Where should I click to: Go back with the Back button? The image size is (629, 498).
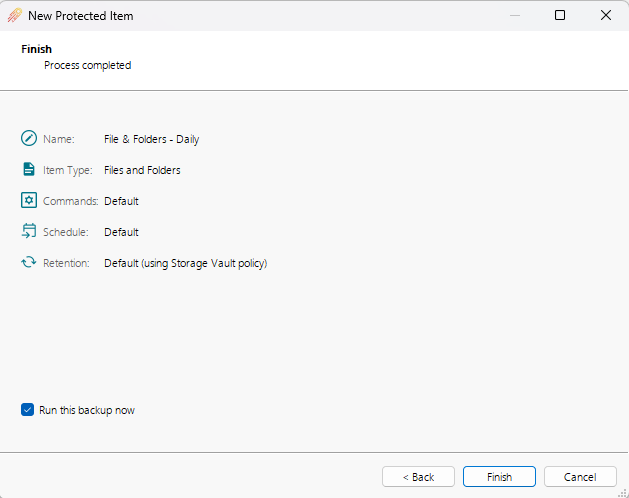tap(418, 477)
